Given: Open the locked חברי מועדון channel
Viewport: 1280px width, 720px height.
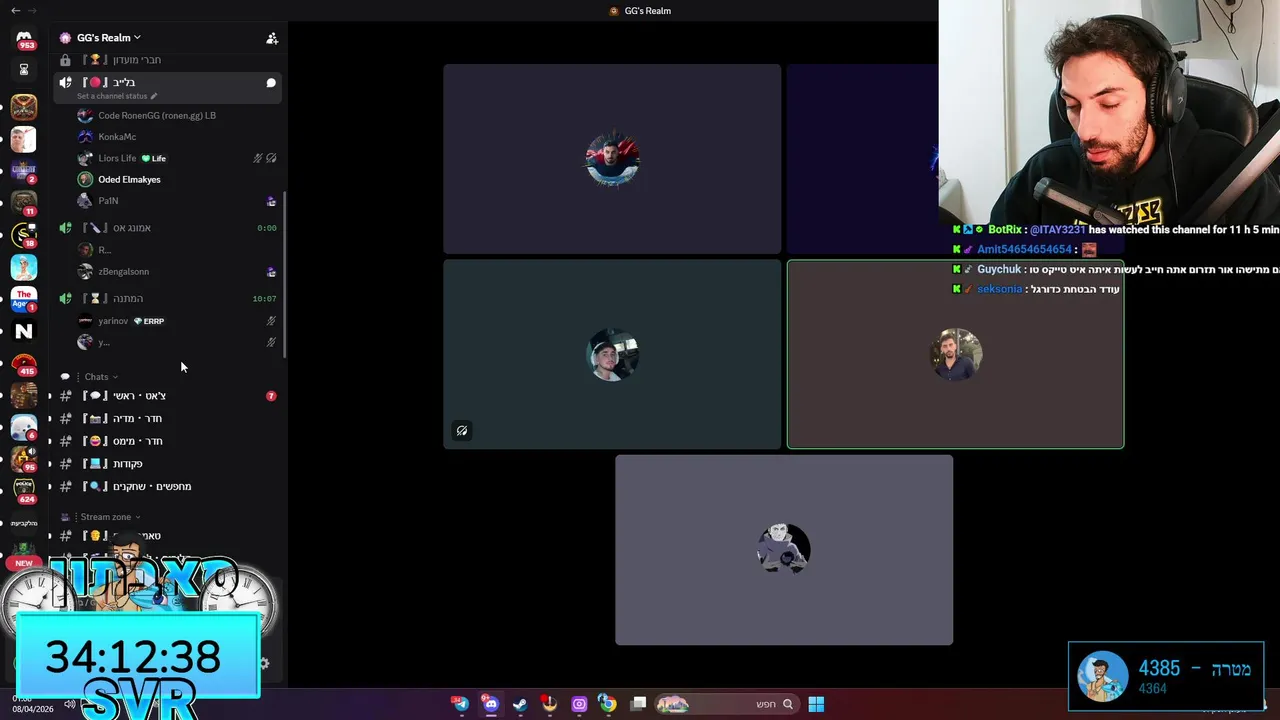Looking at the screenshot, I should (168, 60).
